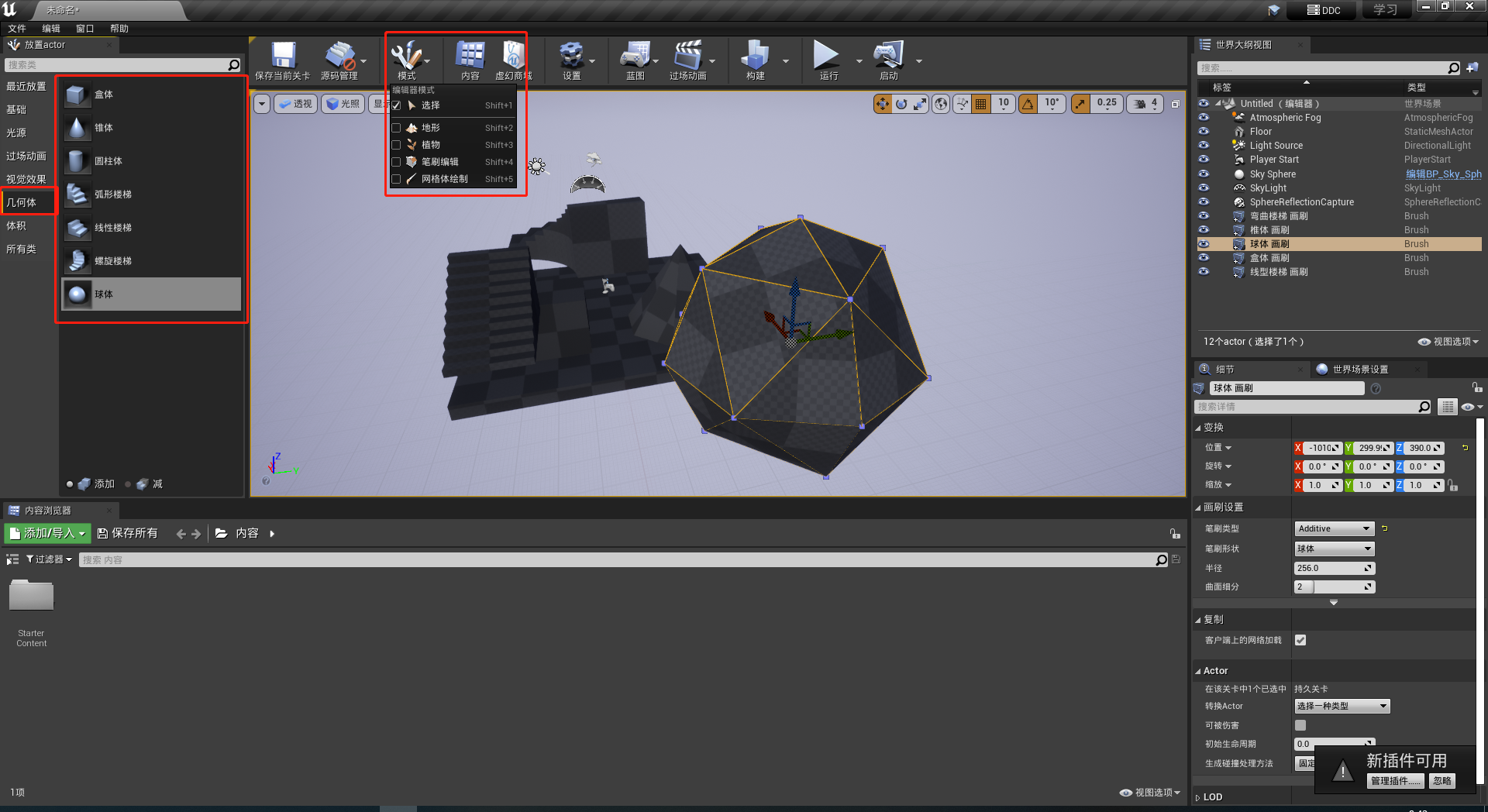Toggle world/local coordinate system globe icon
The image size is (1488, 812).
(941, 104)
